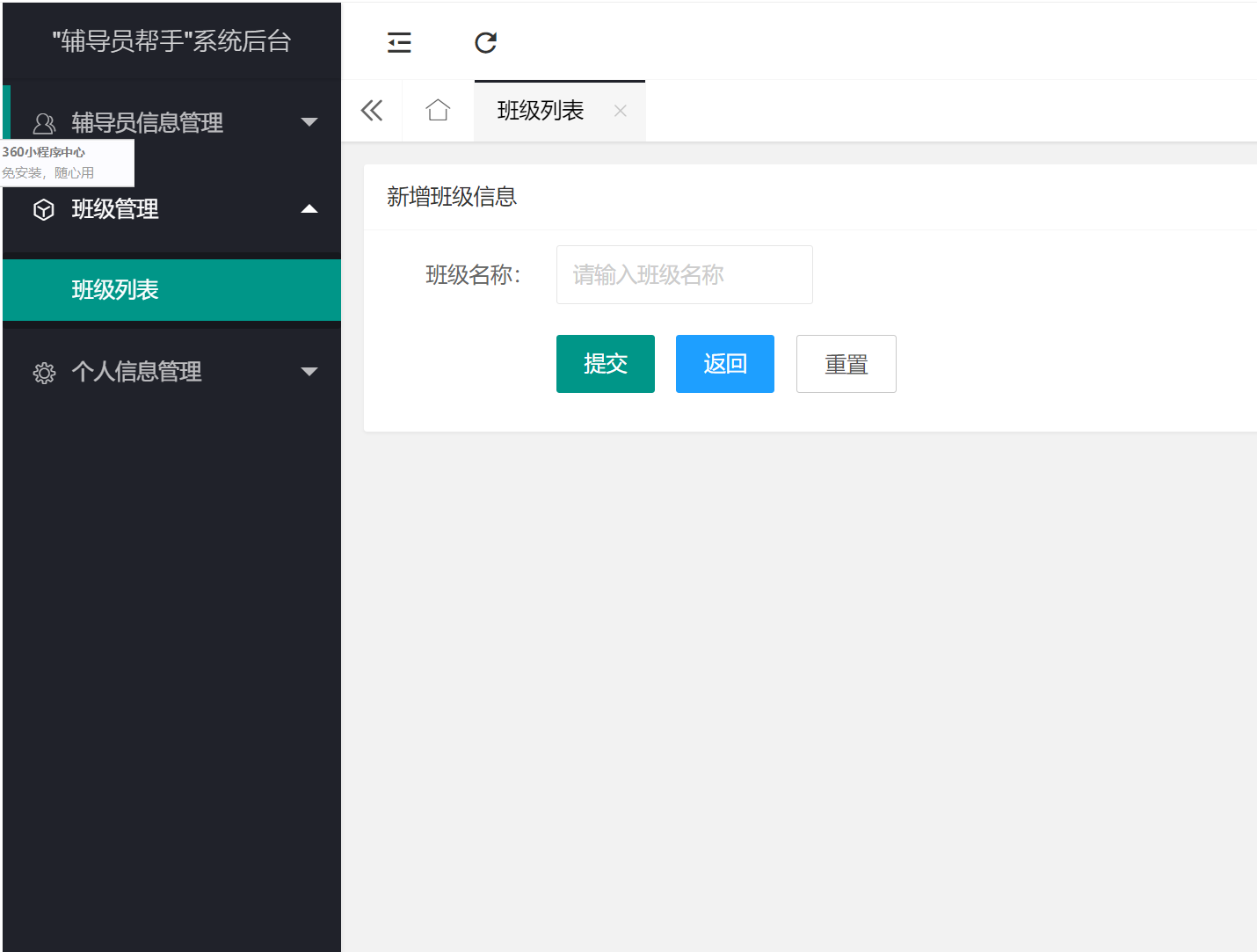Click the 班级名称 label
The image size is (1257, 952).
(x=473, y=275)
